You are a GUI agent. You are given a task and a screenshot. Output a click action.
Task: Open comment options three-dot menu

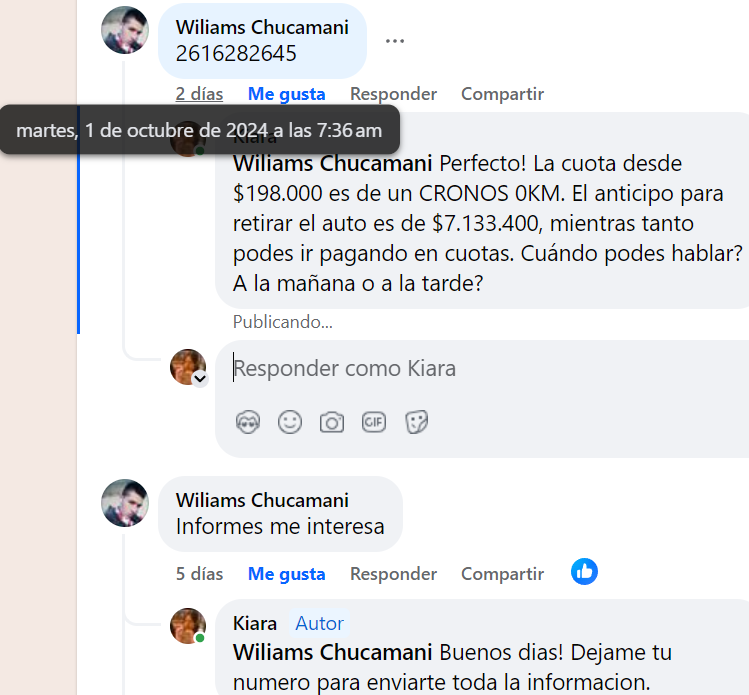395,41
